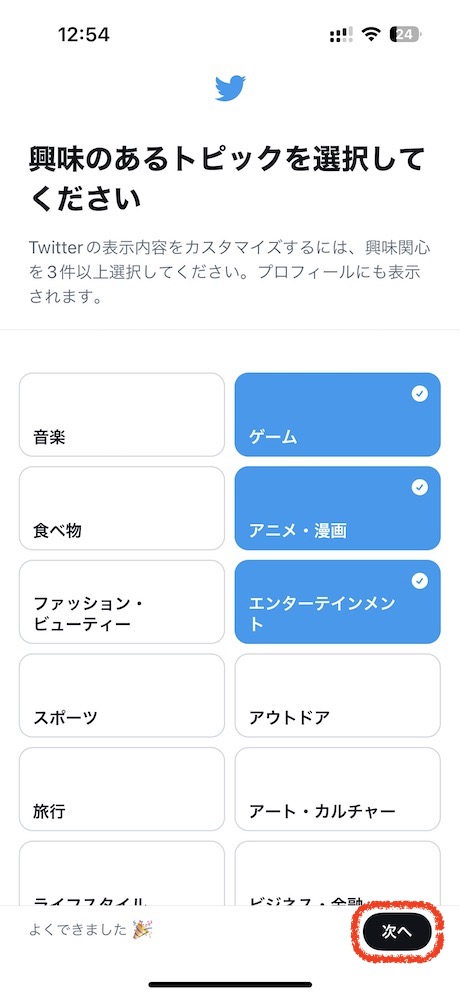Choose the ファッション・ビューティー topic
460x997 pixels.
tap(122, 602)
